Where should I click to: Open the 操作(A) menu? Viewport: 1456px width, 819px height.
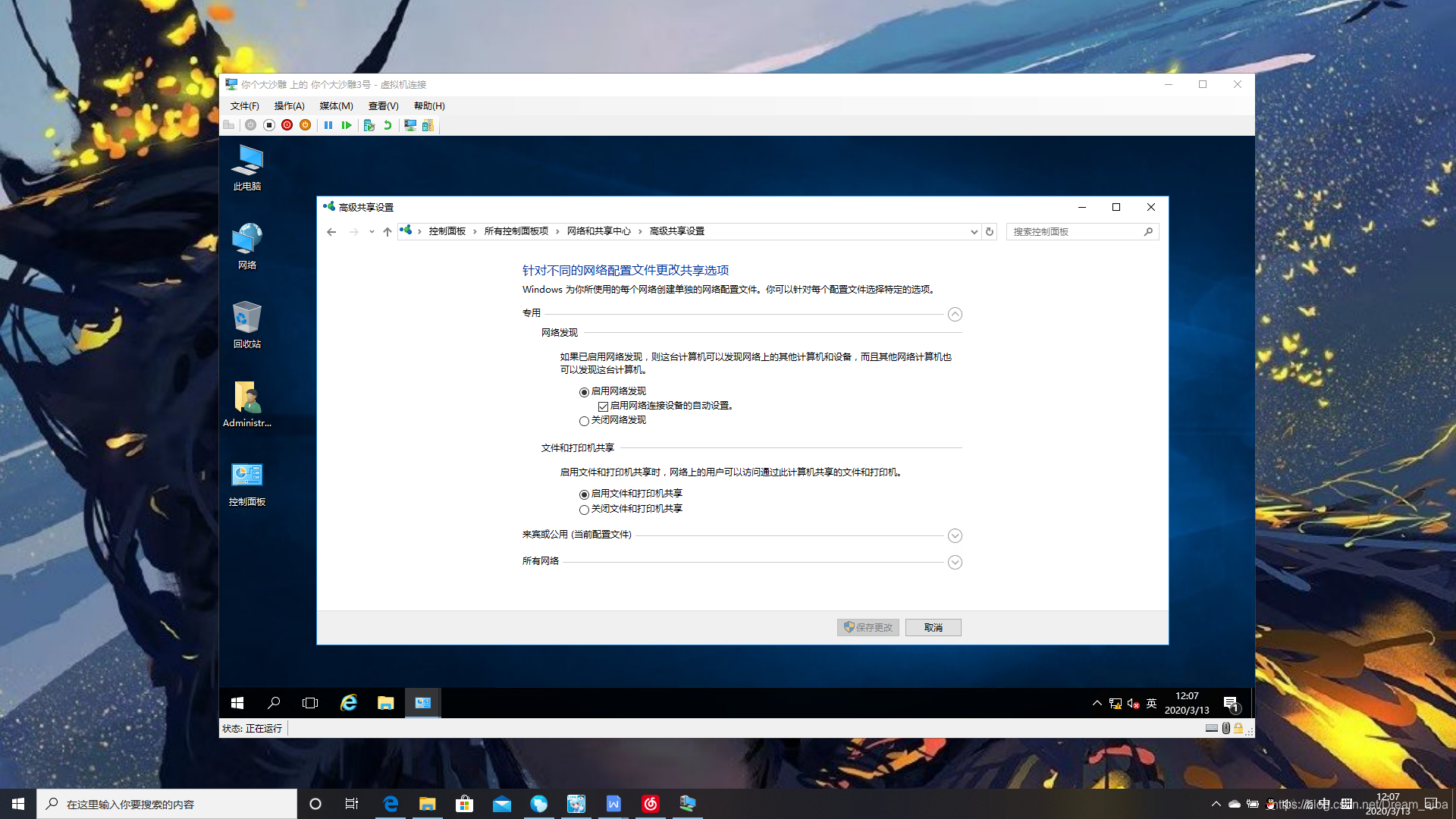[x=289, y=106]
